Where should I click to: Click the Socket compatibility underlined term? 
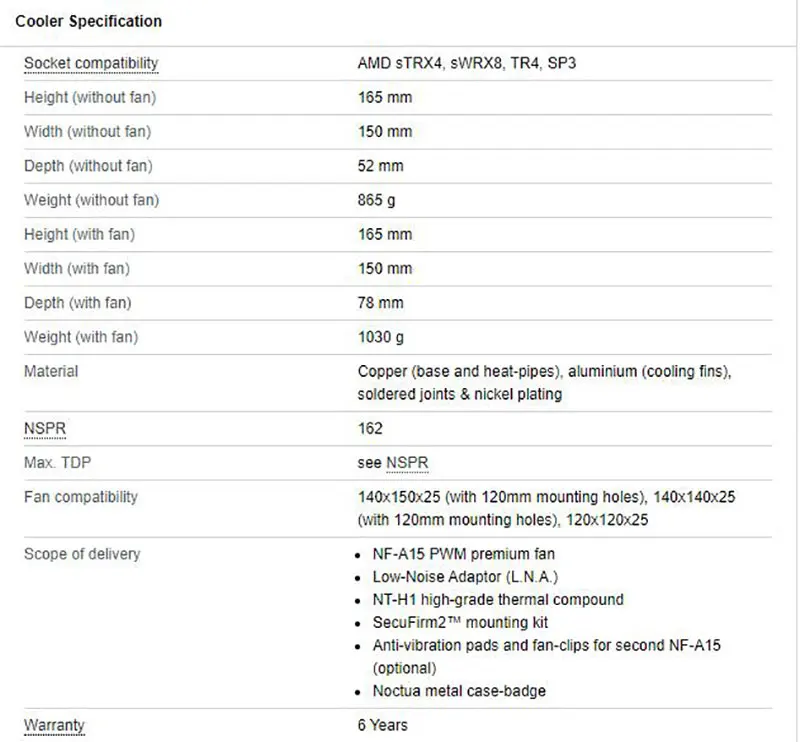point(91,64)
